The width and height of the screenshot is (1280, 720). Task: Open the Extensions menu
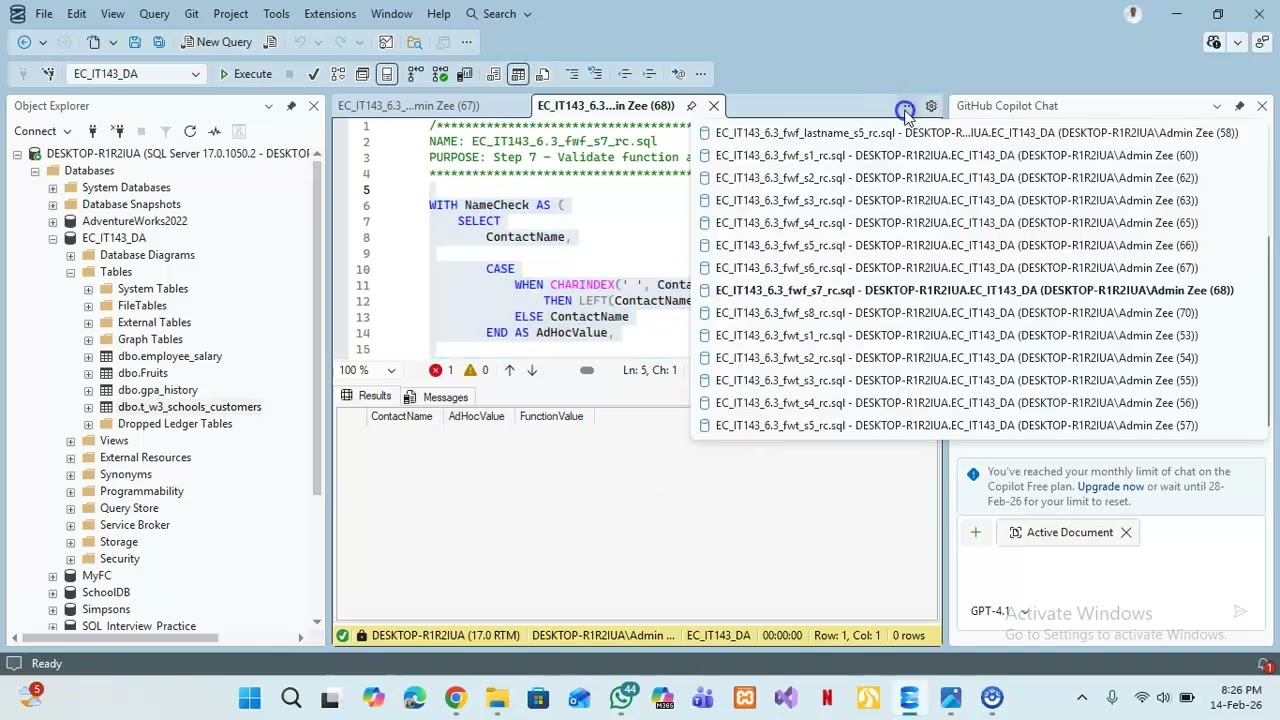coord(330,14)
